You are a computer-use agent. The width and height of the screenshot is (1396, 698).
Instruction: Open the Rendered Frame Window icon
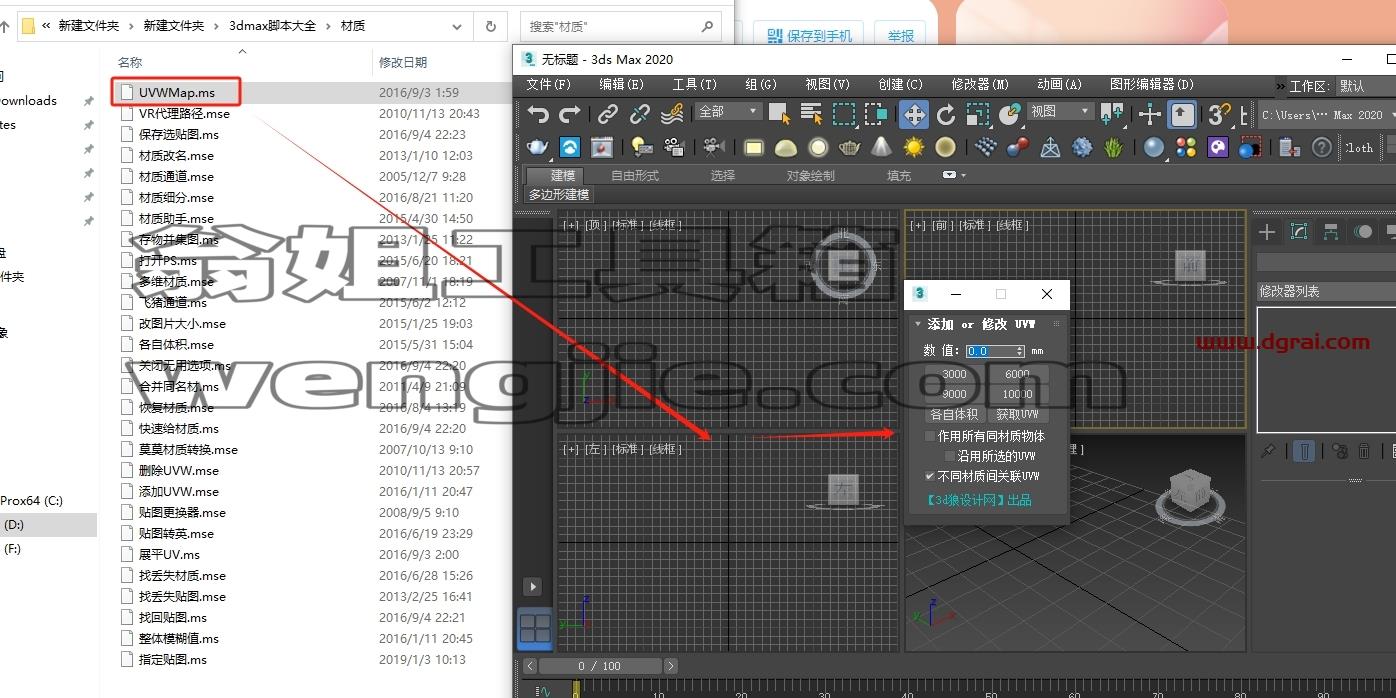point(602,147)
